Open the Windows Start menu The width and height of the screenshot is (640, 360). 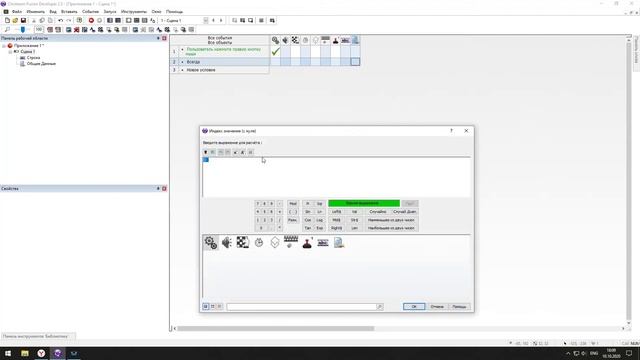point(8,353)
